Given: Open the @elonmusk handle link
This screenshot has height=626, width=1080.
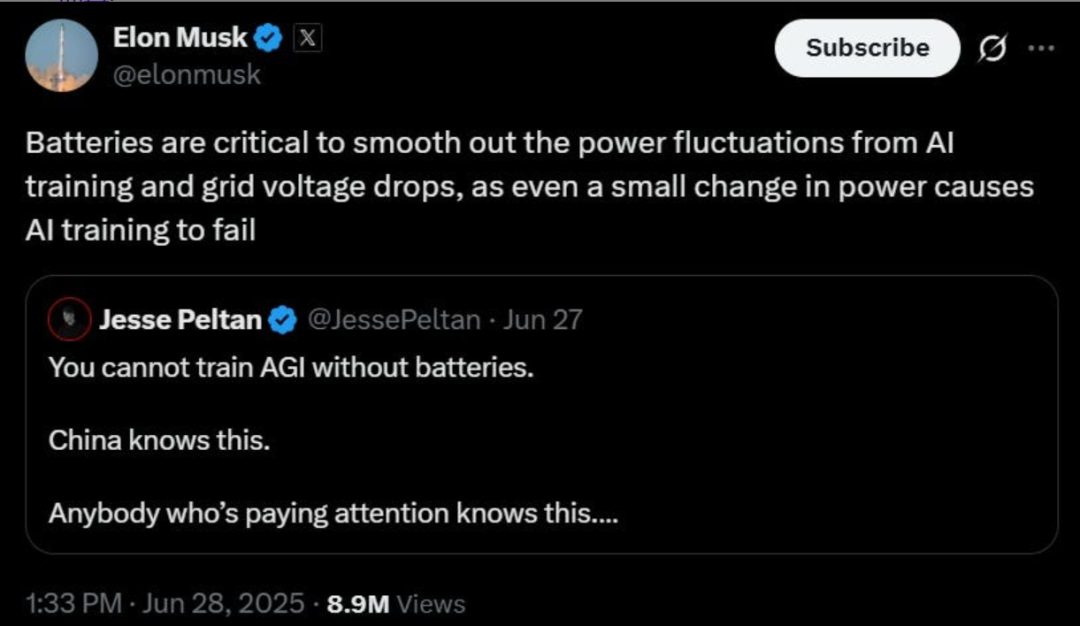Looking at the screenshot, I should (187, 75).
